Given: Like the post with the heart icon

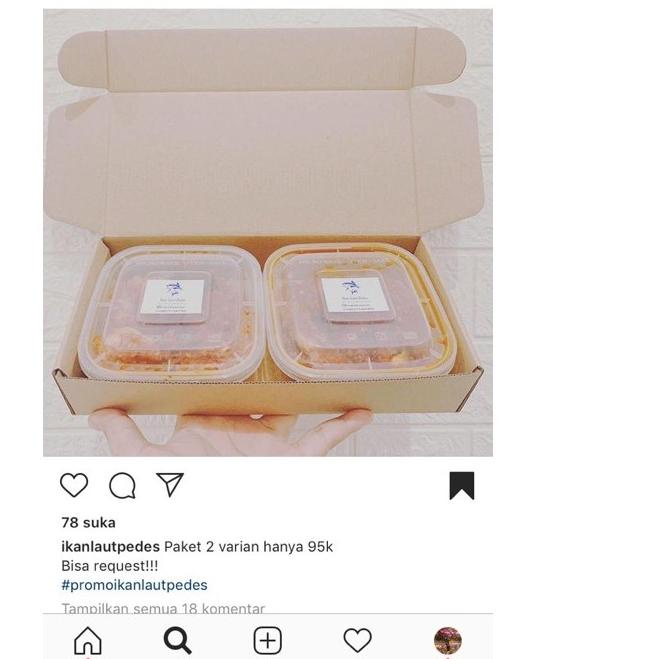Looking at the screenshot, I should 74,486.
